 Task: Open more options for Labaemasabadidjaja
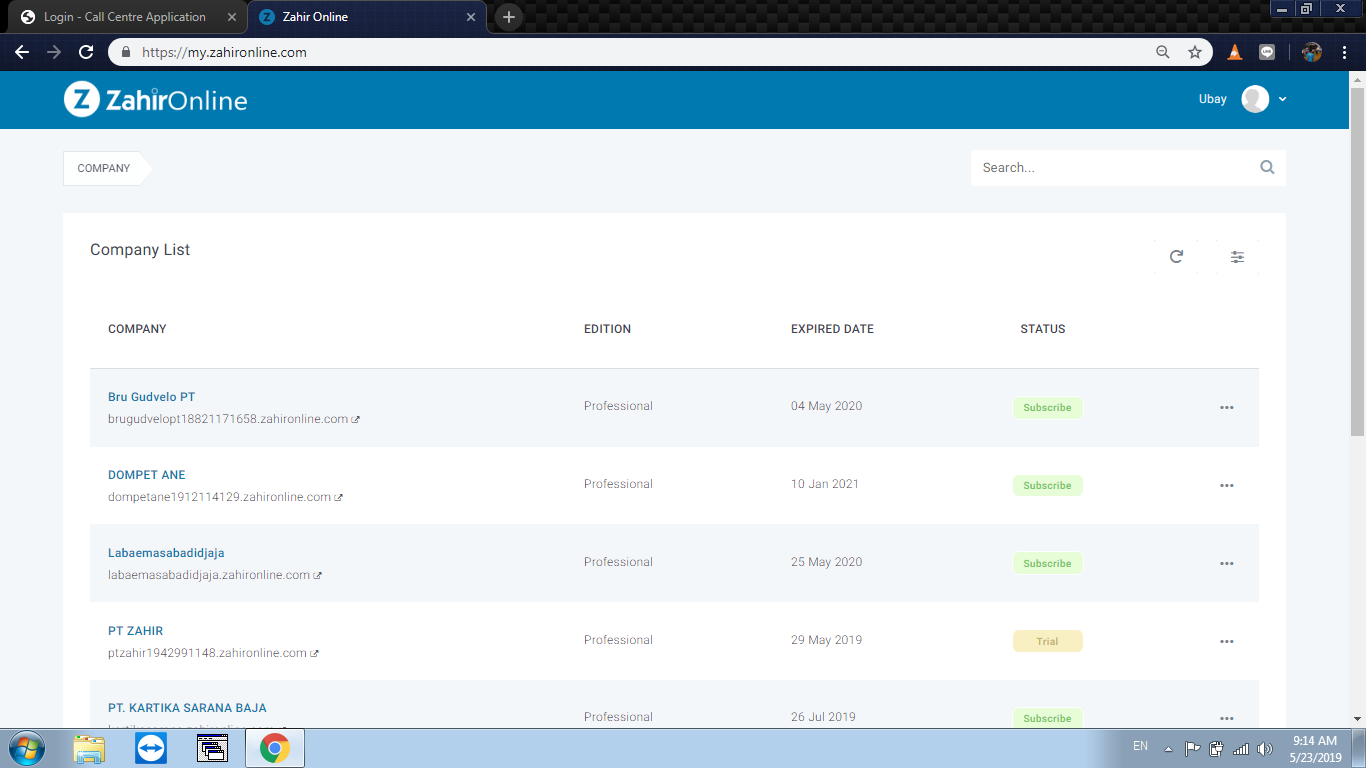click(x=1227, y=564)
